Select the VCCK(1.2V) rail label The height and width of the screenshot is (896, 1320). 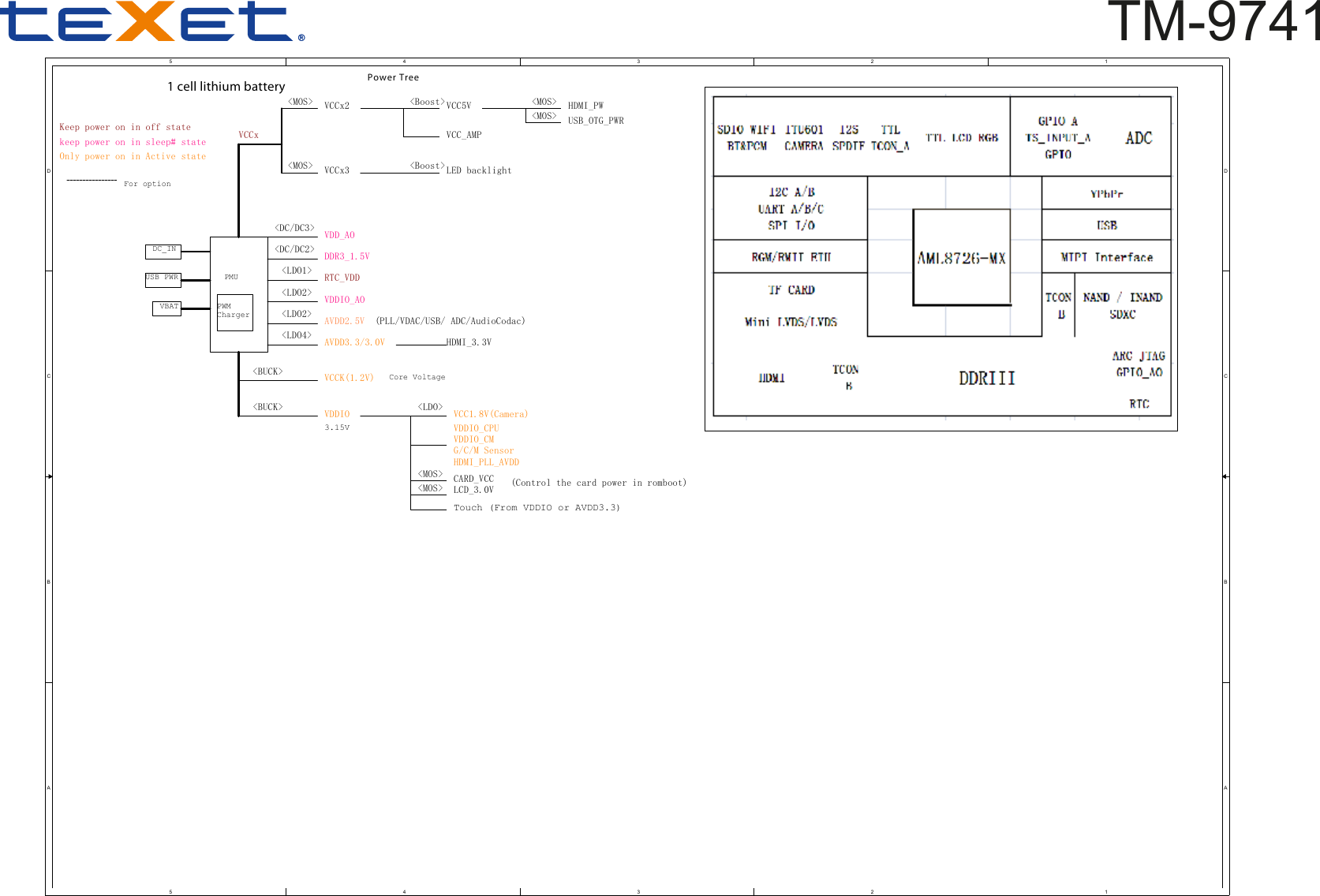click(x=349, y=378)
